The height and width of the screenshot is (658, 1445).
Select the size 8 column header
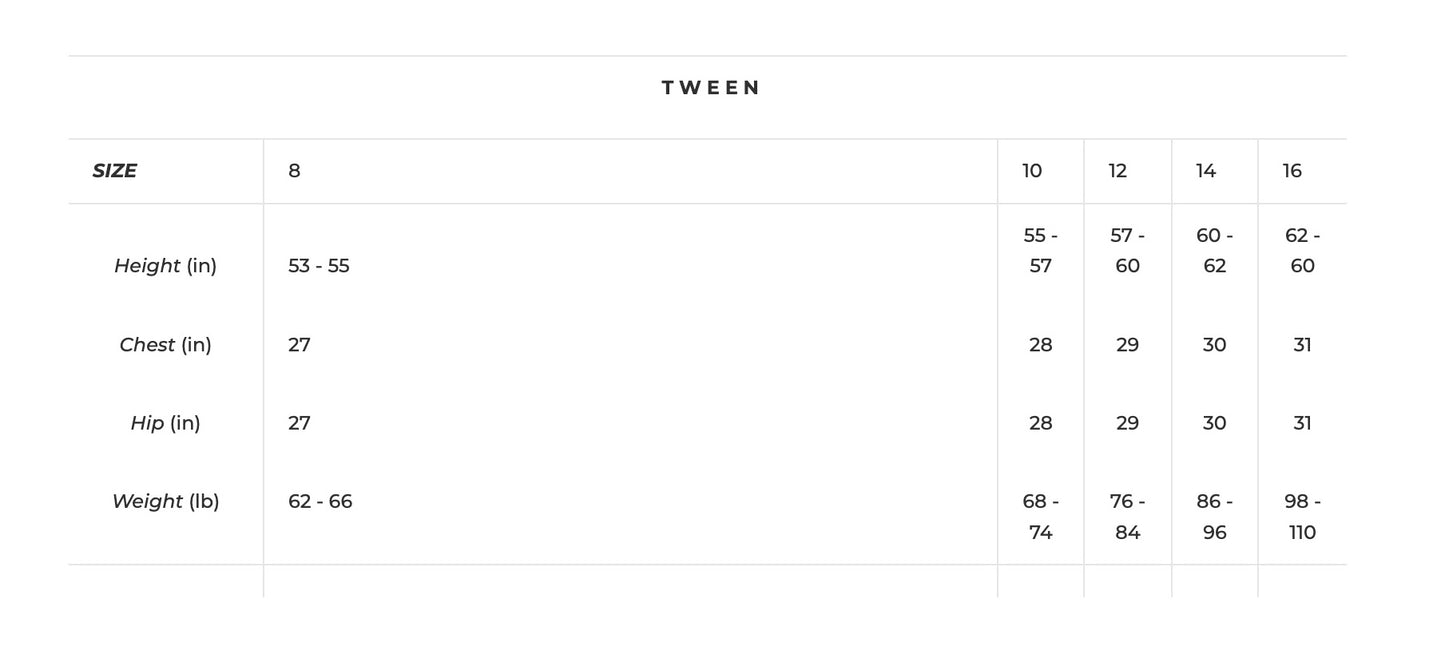294,171
